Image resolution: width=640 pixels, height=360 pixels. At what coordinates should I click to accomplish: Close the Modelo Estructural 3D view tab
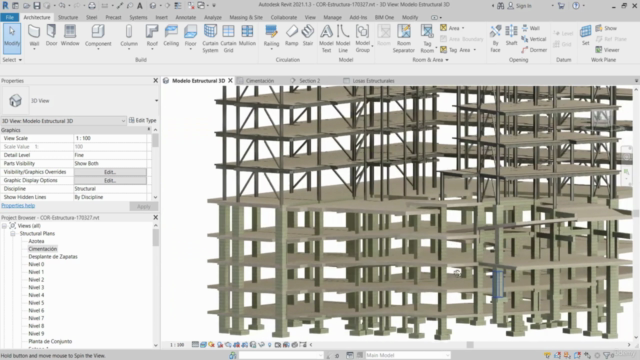[x=230, y=81]
